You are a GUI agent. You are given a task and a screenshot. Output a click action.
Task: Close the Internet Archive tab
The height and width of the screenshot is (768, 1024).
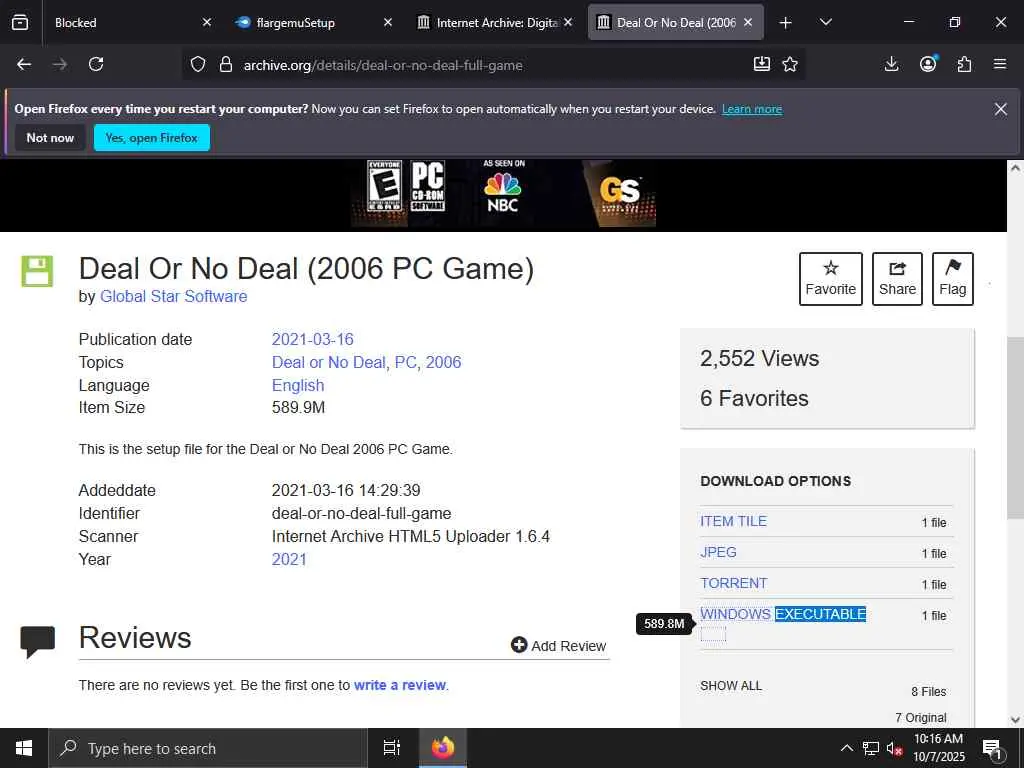coord(568,22)
